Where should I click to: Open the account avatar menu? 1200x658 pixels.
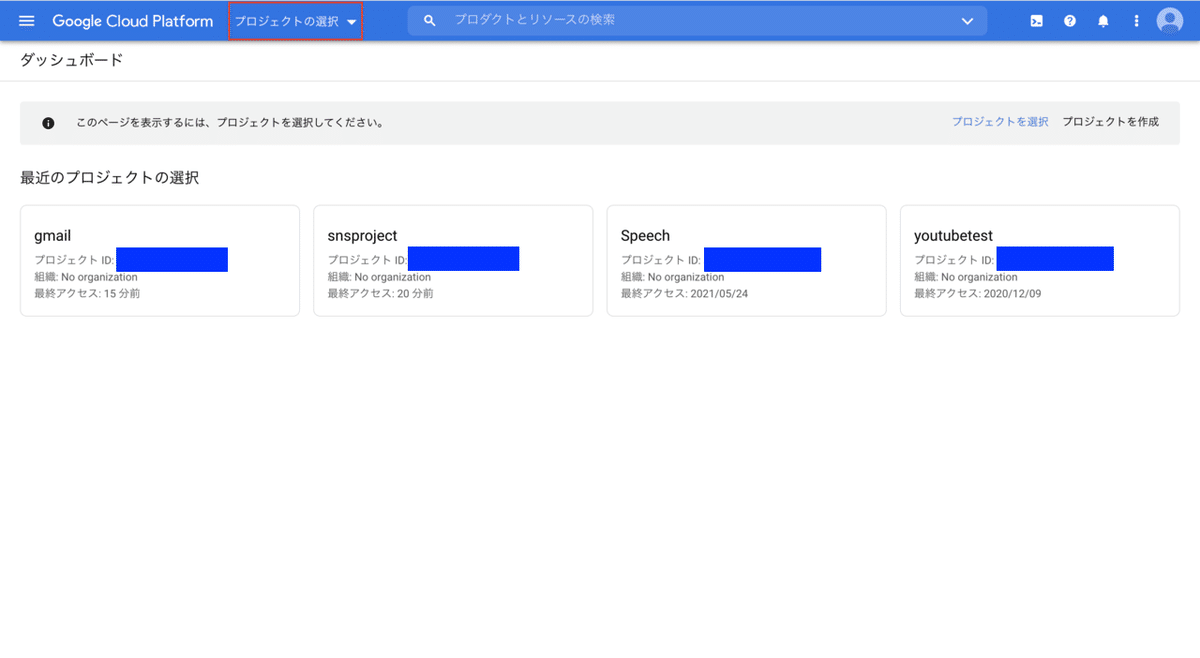(x=1169, y=21)
